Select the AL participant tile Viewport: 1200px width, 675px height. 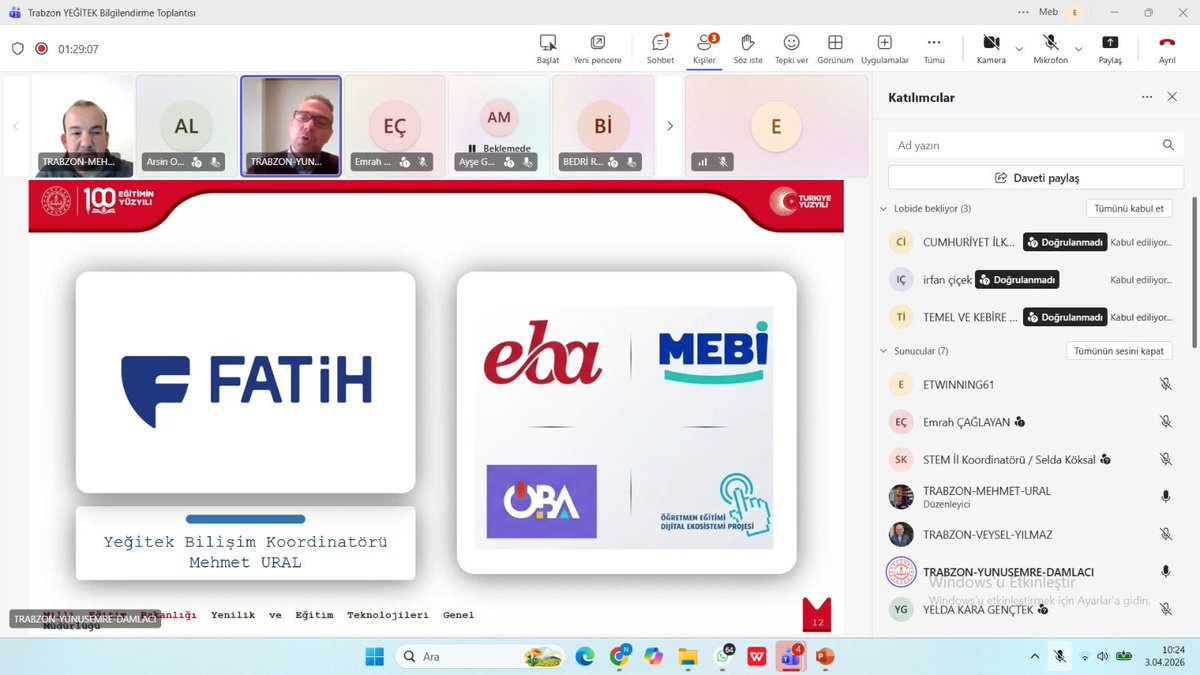[x=186, y=126]
